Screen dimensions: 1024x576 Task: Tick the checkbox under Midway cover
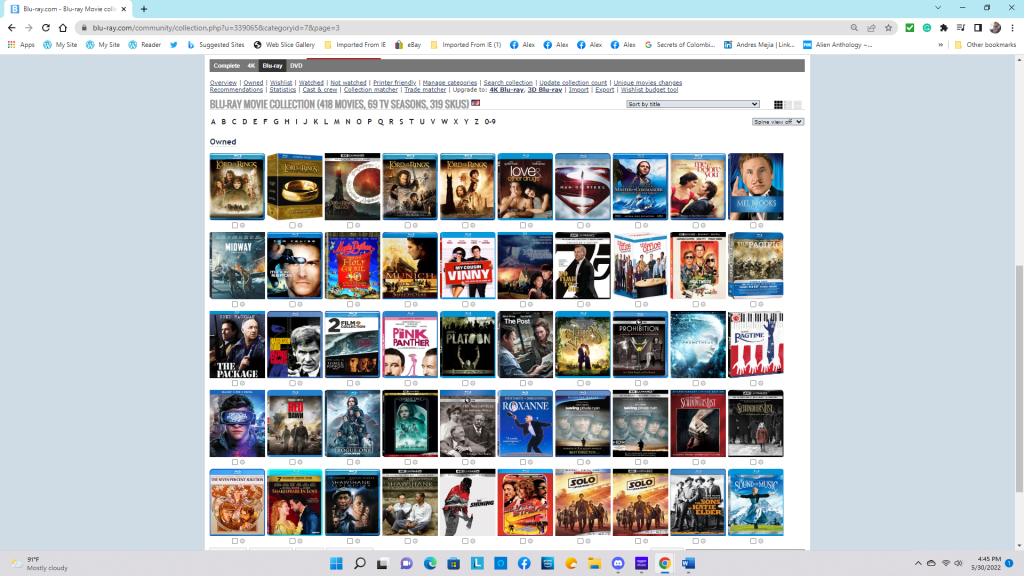tap(234, 304)
